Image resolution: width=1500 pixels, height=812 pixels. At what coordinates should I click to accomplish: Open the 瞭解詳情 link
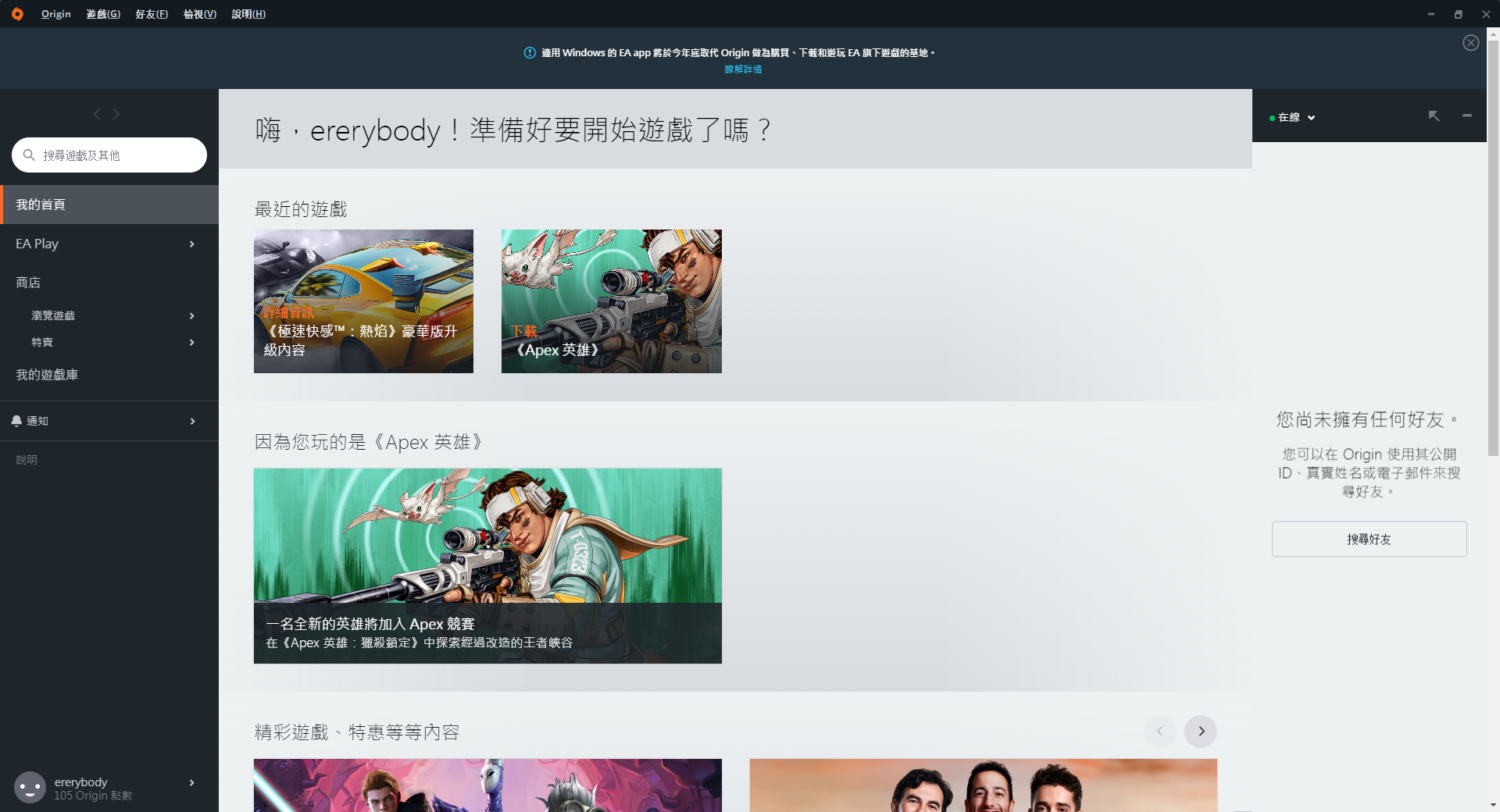pyautogui.click(x=743, y=69)
